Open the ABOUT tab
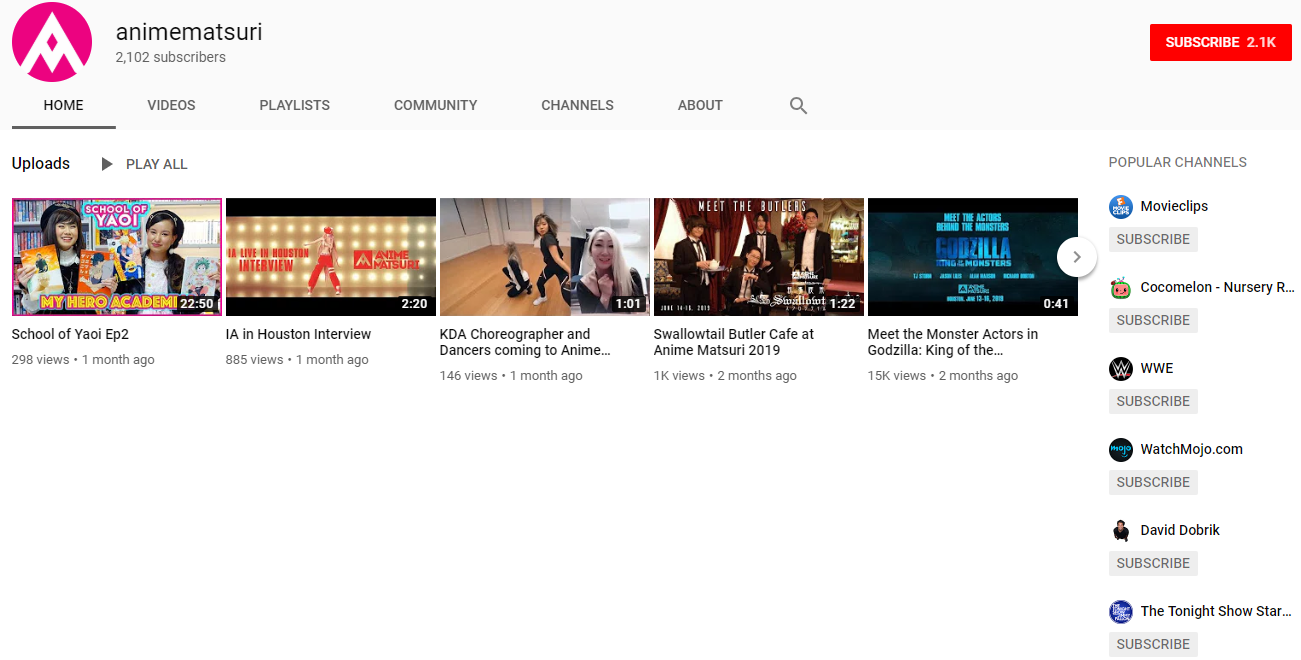This screenshot has height=660, width=1301. tap(700, 105)
